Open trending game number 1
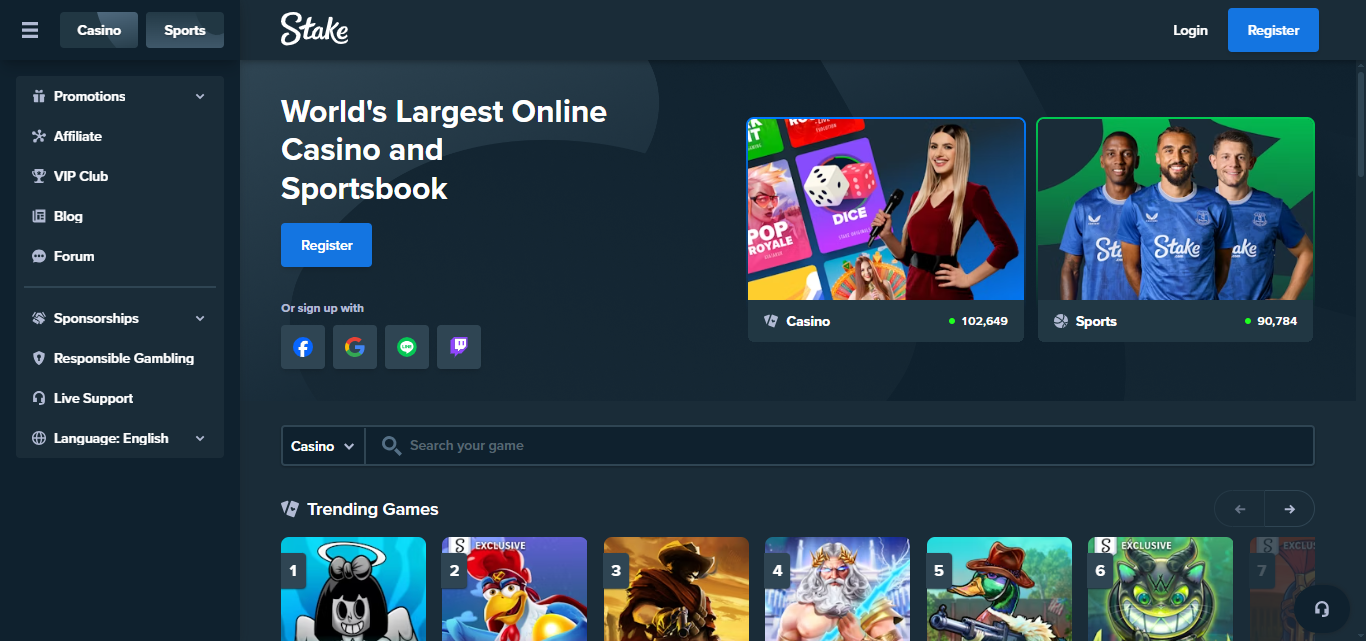The height and width of the screenshot is (641, 1366). tap(353, 589)
